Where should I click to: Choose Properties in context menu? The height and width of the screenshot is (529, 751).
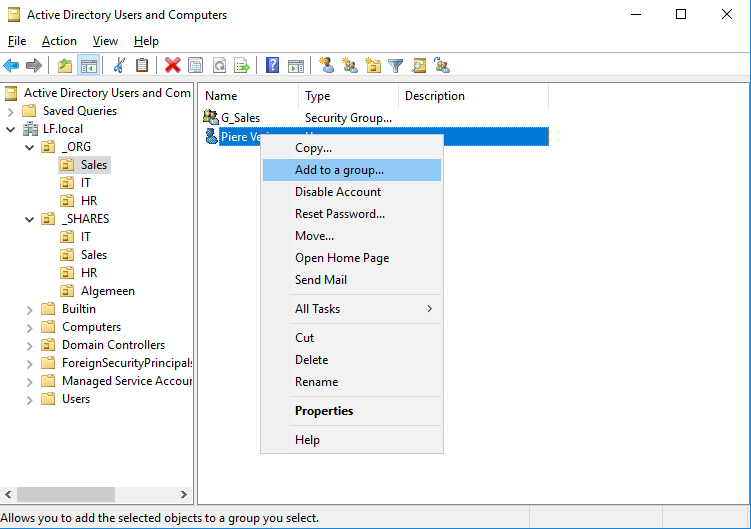(352, 411)
